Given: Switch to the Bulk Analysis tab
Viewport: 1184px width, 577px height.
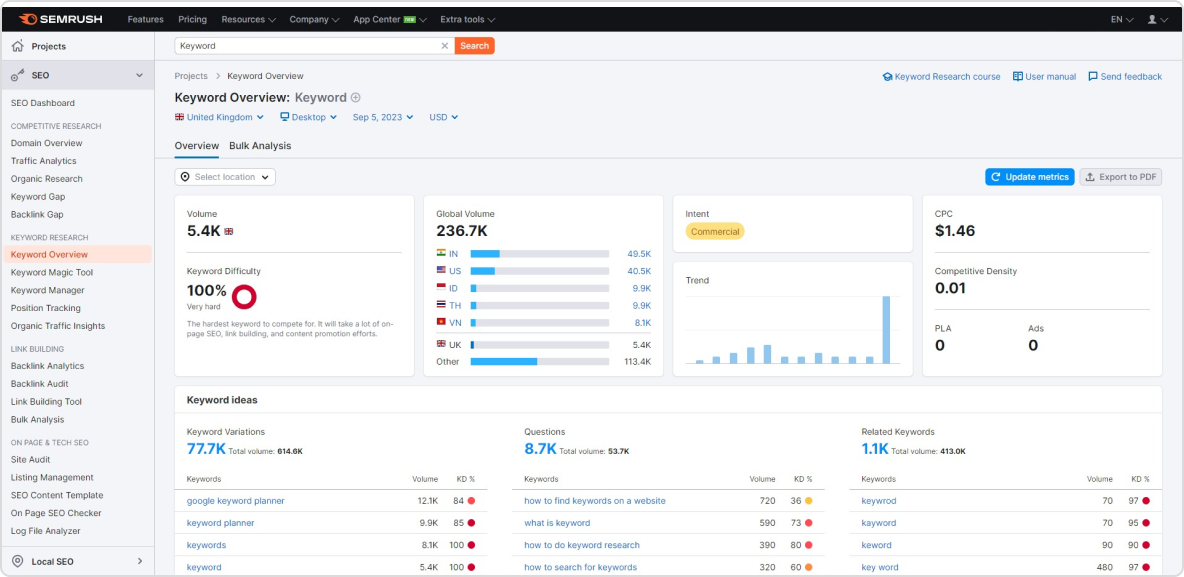Looking at the screenshot, I should (260, 146).
